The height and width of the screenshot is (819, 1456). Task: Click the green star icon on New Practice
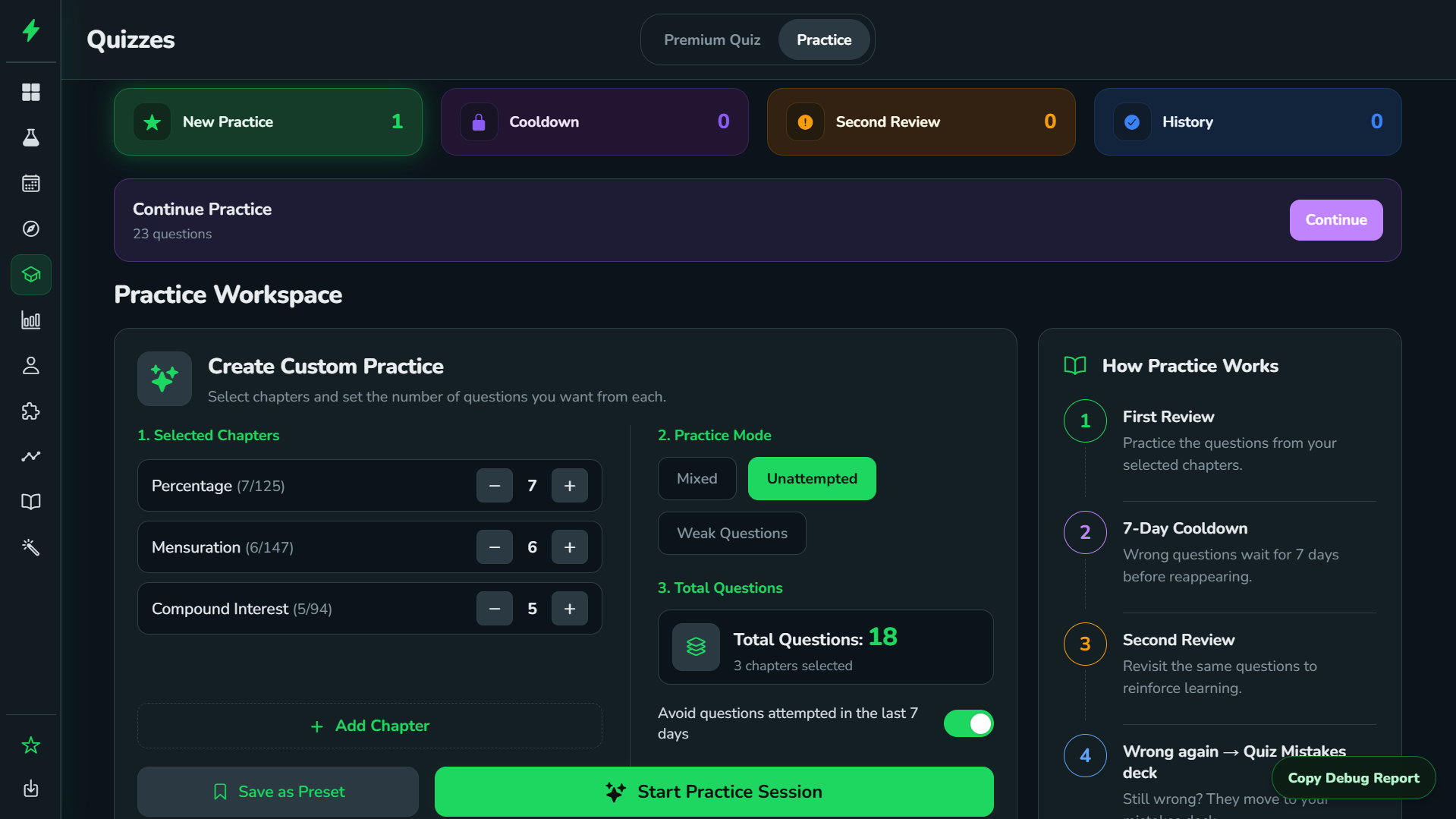tap(153, 122)
